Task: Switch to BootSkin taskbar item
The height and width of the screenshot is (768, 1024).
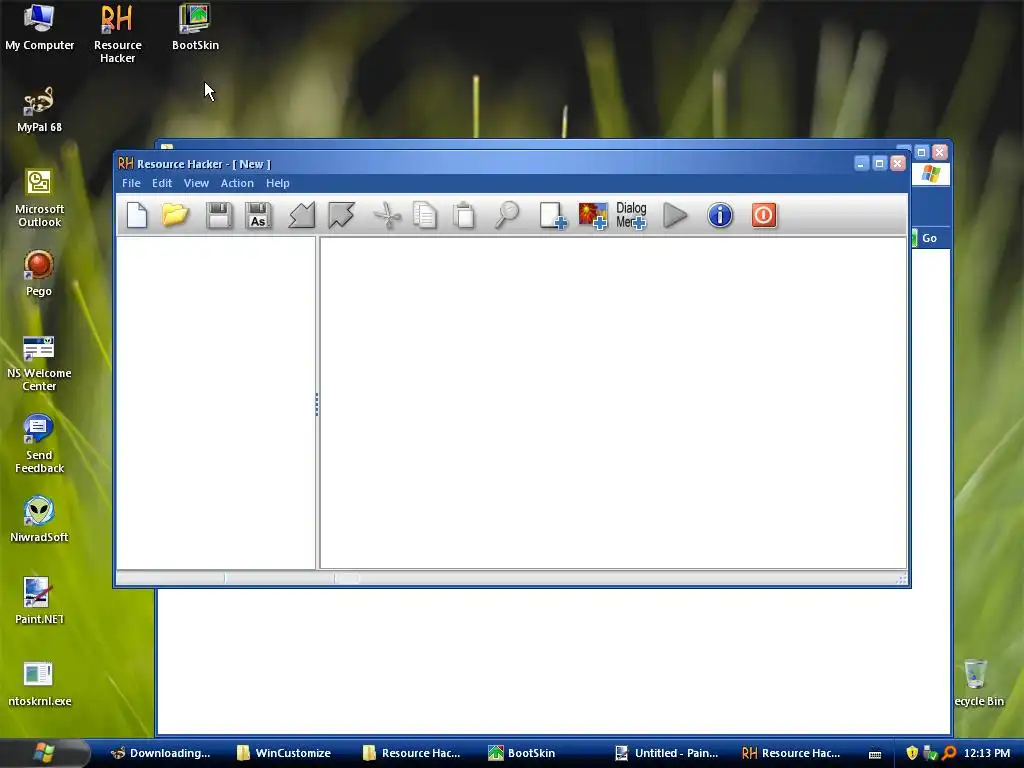Action: click(522, 753)
